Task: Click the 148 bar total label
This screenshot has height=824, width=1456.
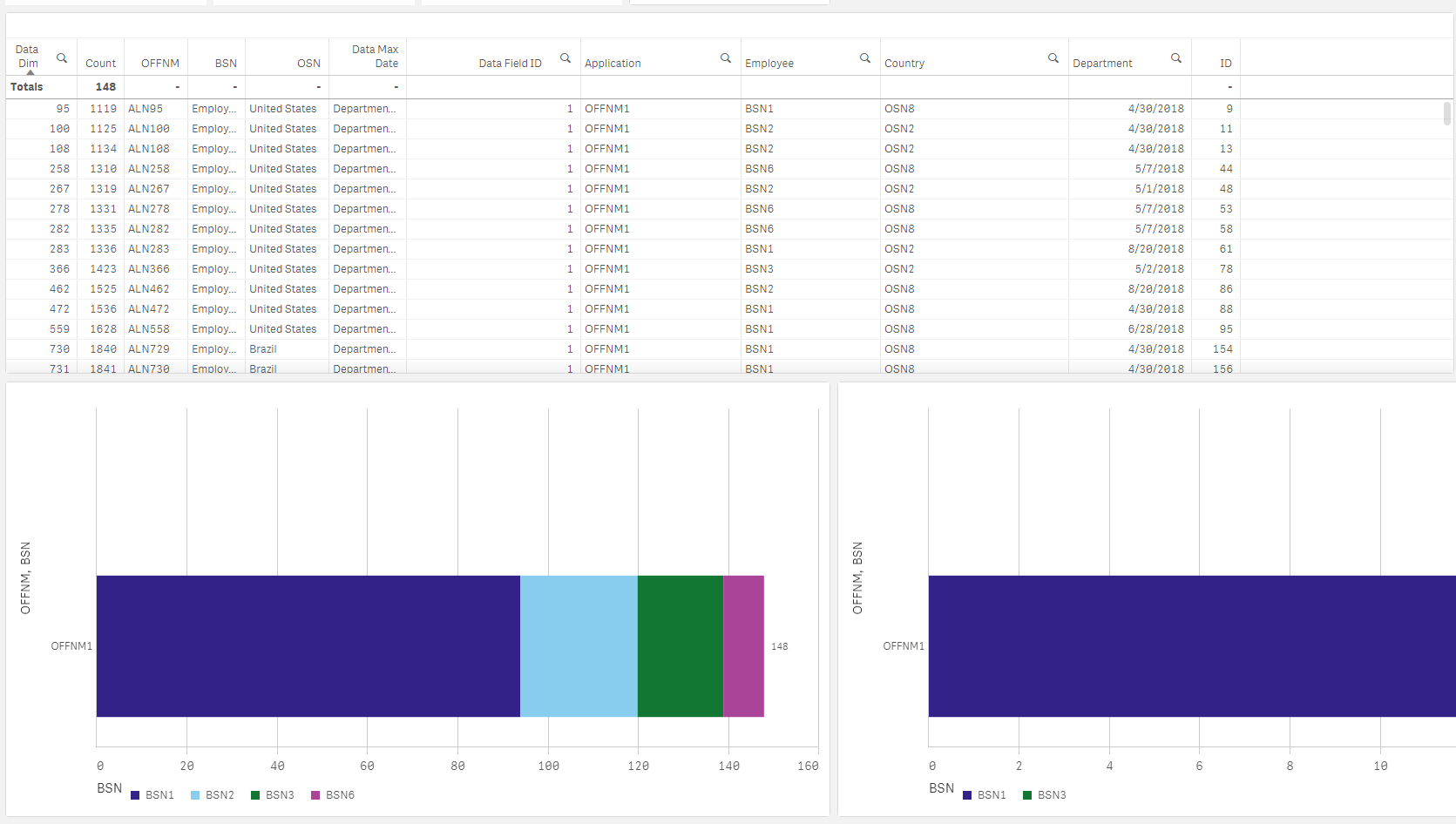Action: pyautogui.click(x=779, y=646)
